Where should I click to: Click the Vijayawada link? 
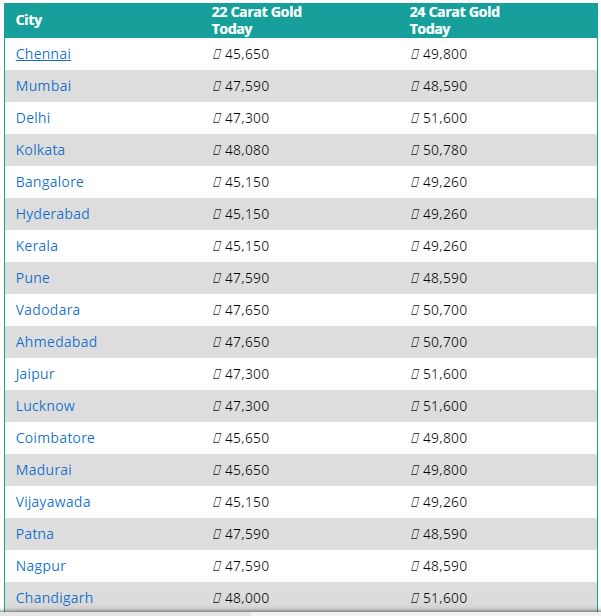[x=53, y=502]
